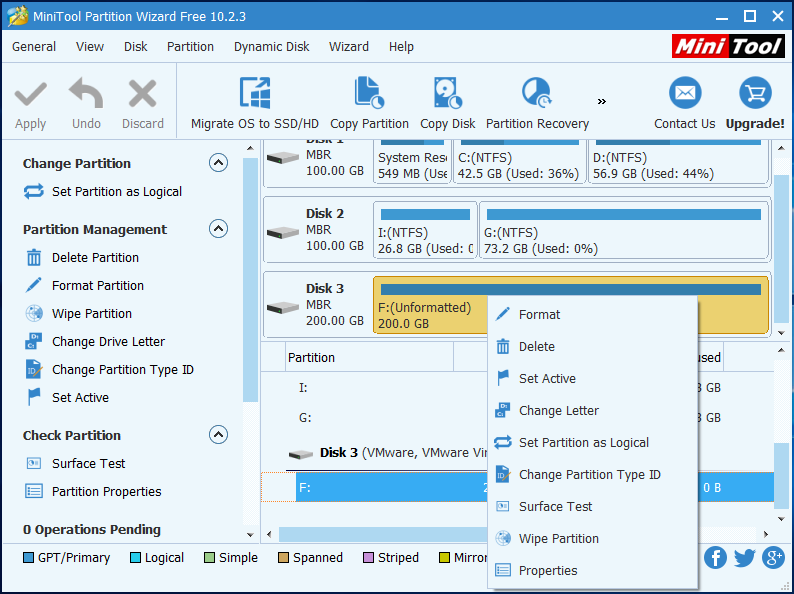This screenshot has height=594, width=794.
Task: Start the Partition Recovery wizard
Action: [x=537, y=104]
